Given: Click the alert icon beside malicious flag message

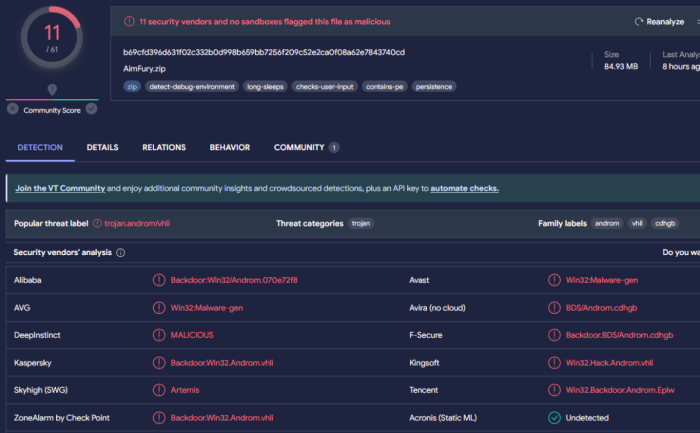Looking at the screenshot, I should point(129,21).
